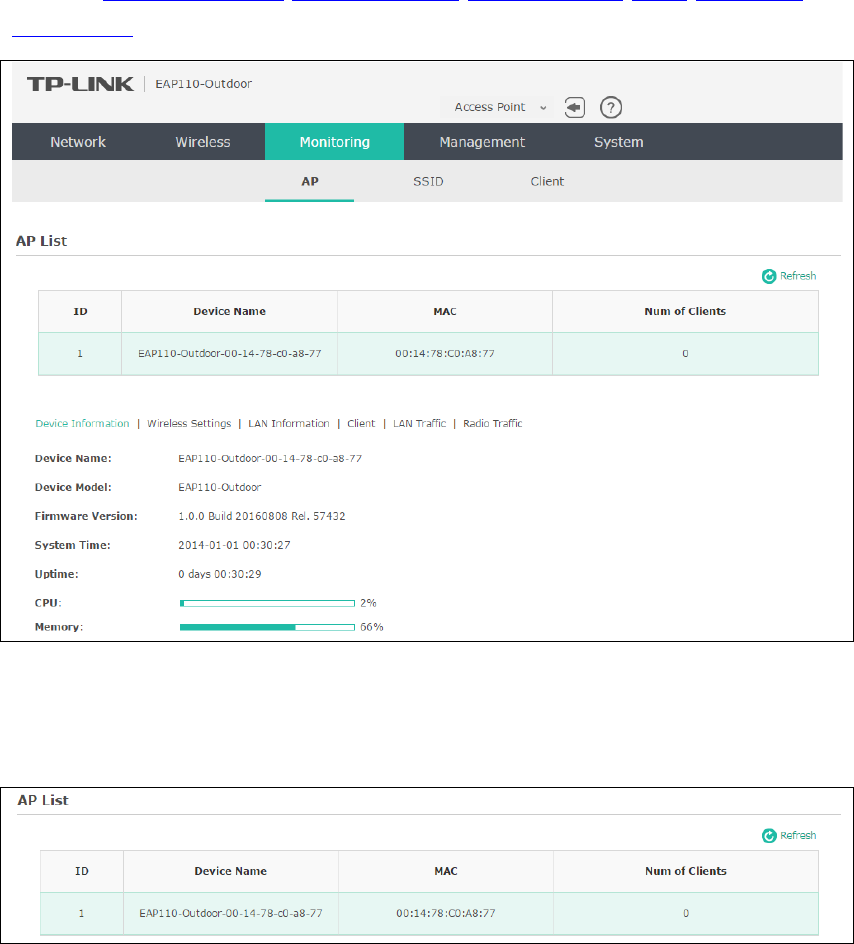The image size is (854, 944).
Task: Click the CPU usage progress bar
Action: pyautogui.click(x=267, y=603)
